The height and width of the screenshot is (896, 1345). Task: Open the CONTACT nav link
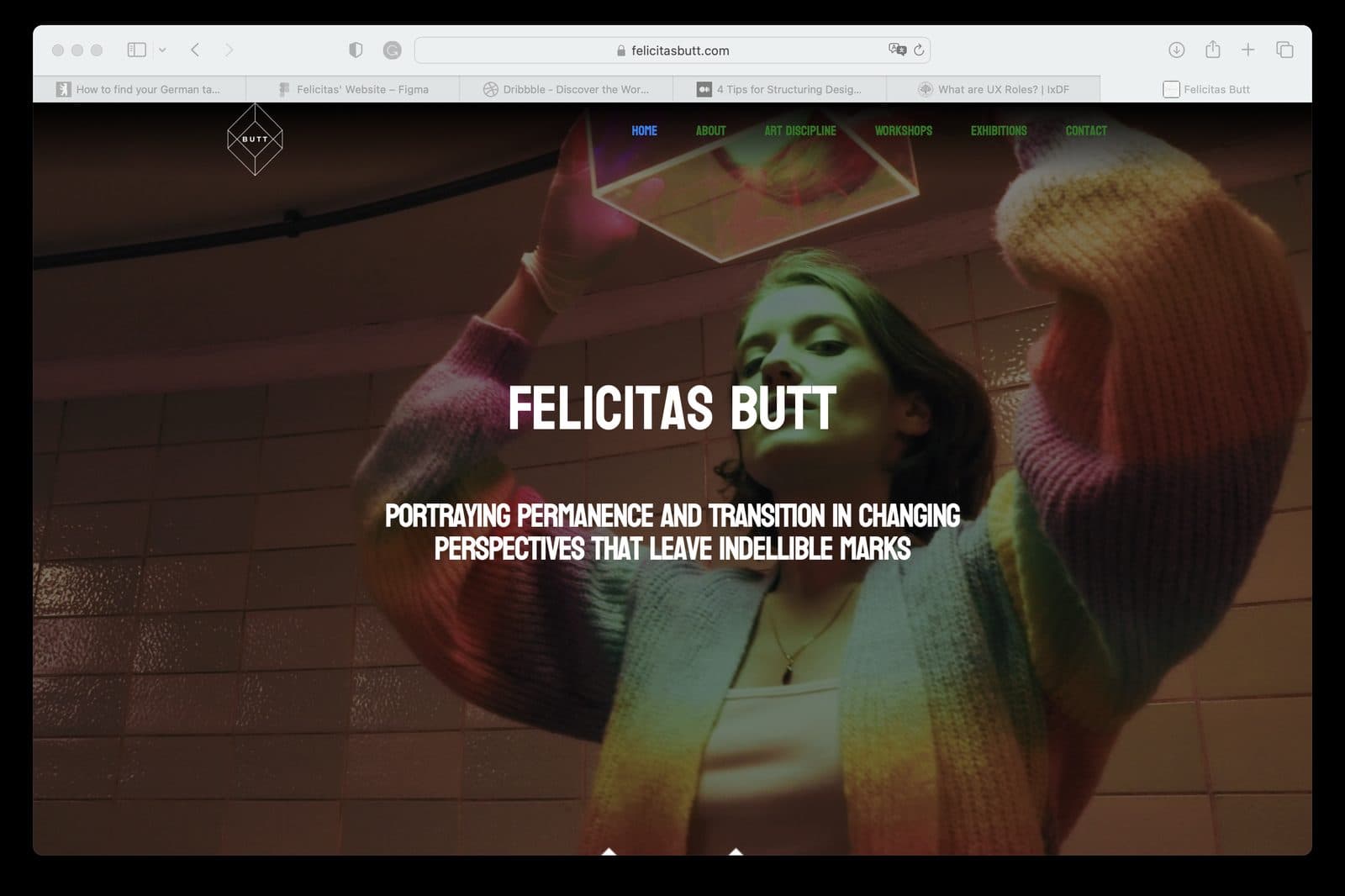pos(1086,130)
